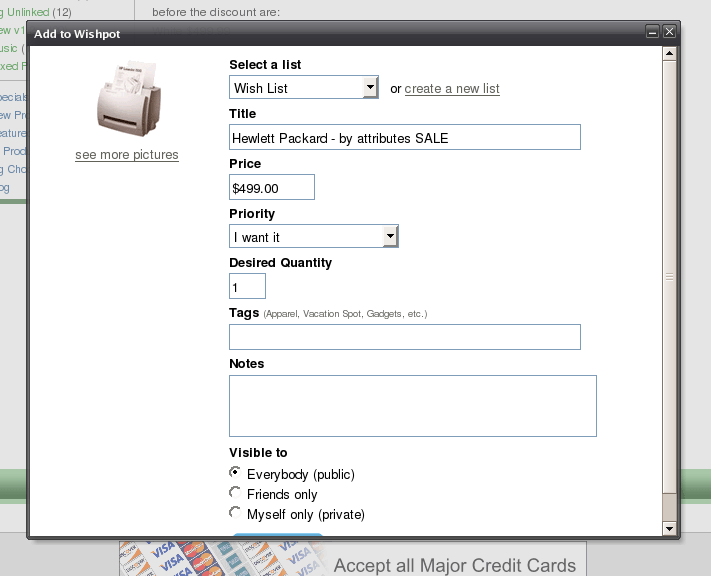Screen dimensions: 711x576
Task: Click the dialog vertical scrollbar thumb
Action: (x=669, y=277)
